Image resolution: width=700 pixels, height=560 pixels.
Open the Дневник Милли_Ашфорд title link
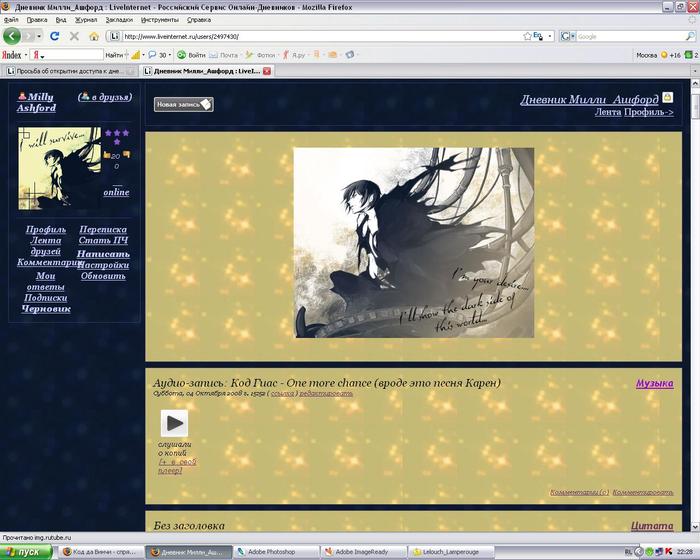coord(589,99)
